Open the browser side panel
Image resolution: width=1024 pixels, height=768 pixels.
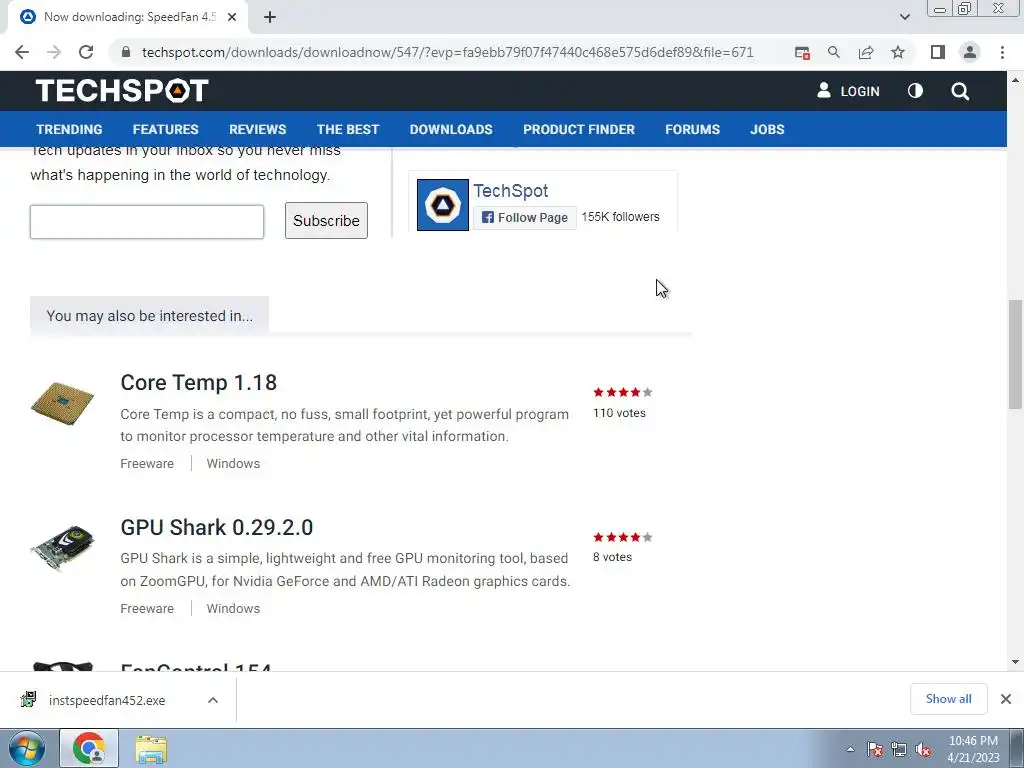938,52
